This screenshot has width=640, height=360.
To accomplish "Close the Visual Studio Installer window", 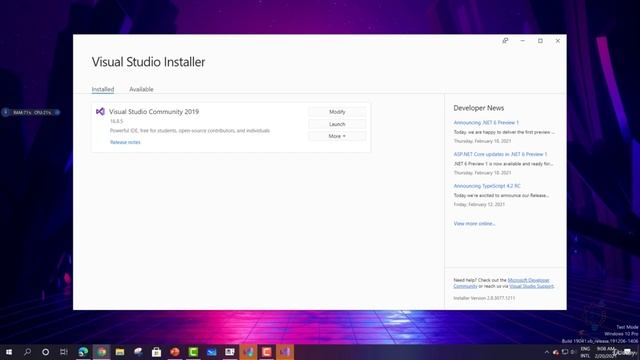I will (558, 41).
